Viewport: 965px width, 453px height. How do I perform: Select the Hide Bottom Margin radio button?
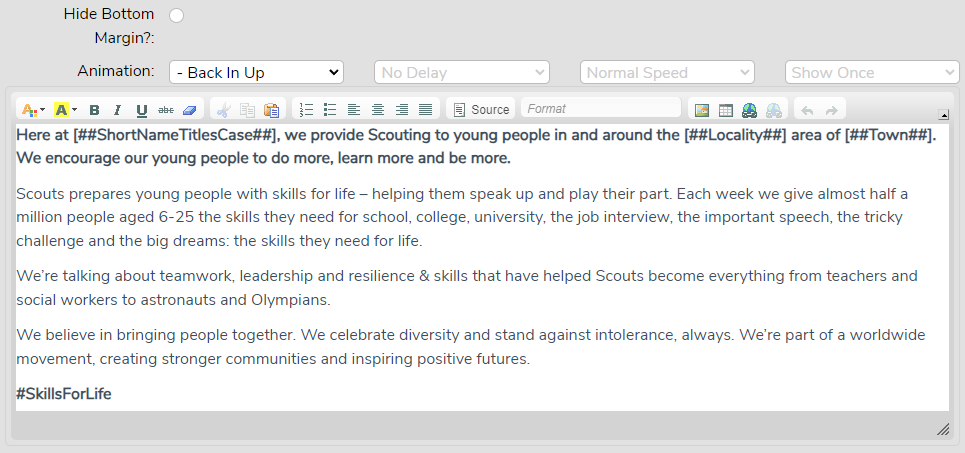(x=177, y=16)
